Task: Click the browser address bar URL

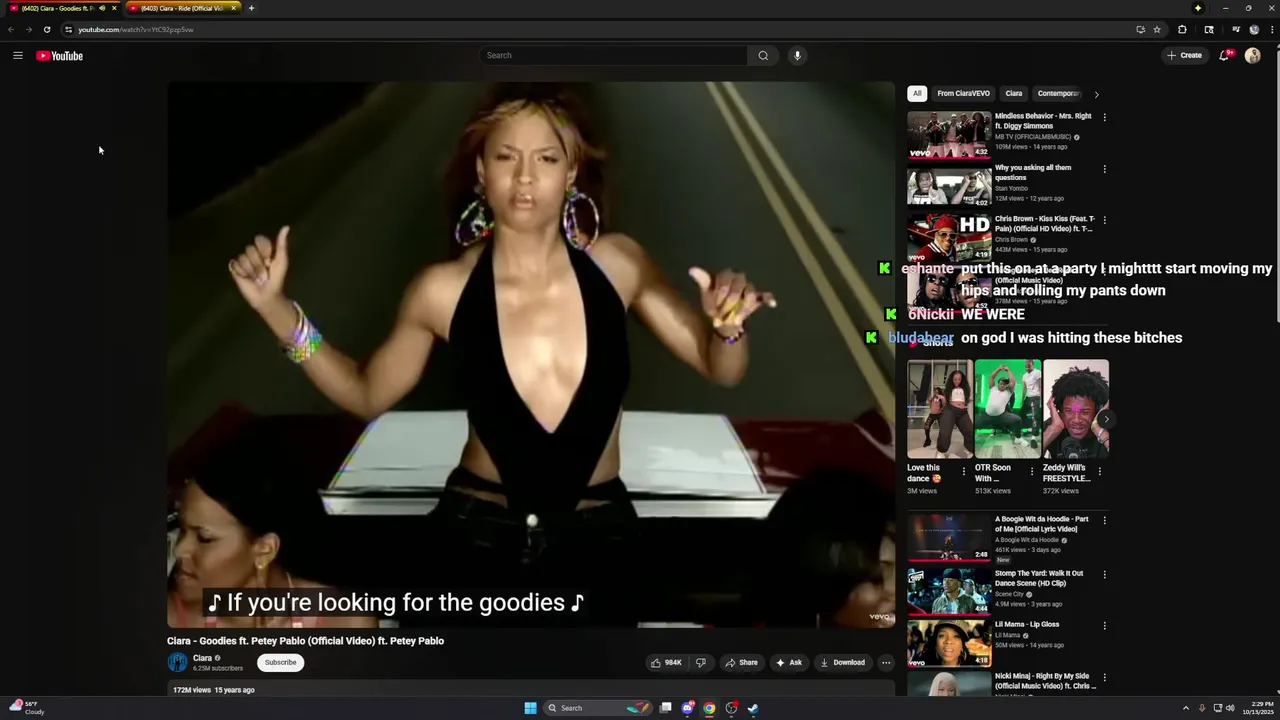Action: pos(136,30)
